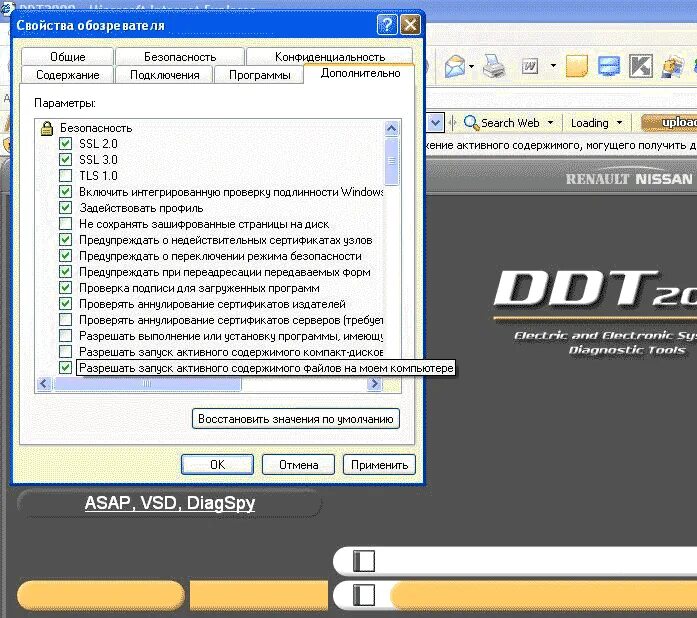Switch to the Содержание tab
The image size is (697, 618).
[68, 75]
